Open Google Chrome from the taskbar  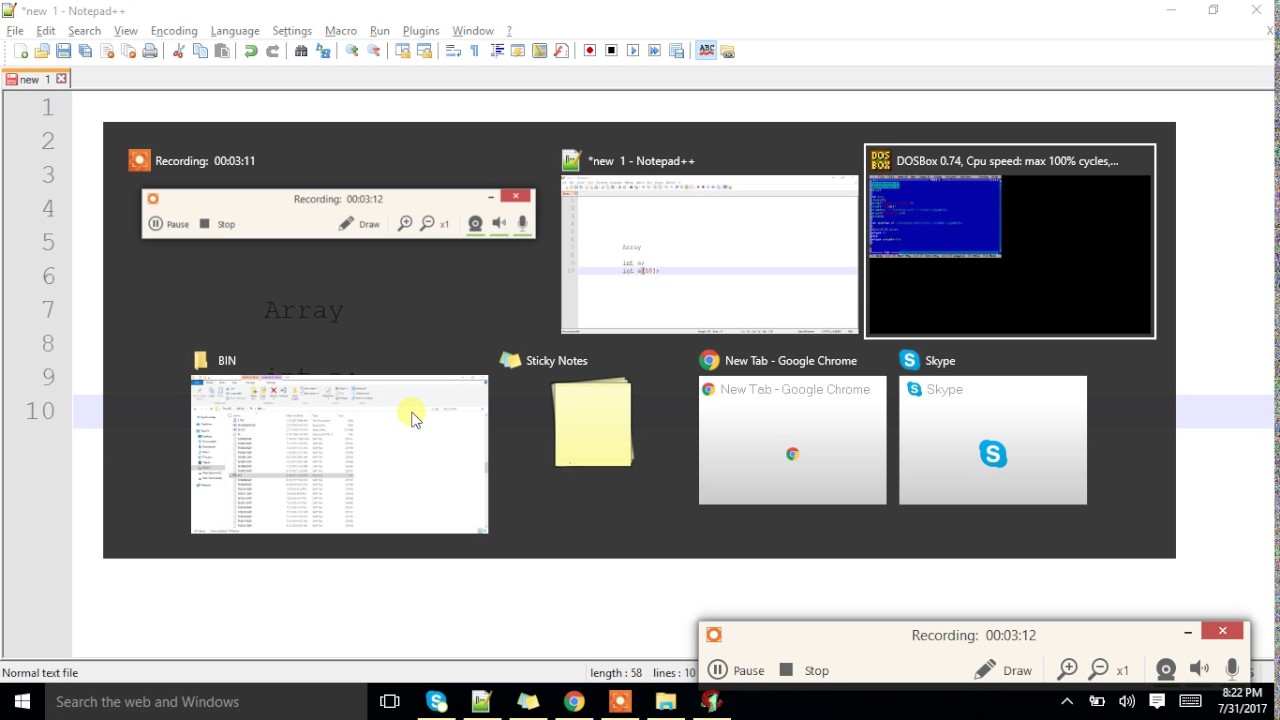click(574, 702)
